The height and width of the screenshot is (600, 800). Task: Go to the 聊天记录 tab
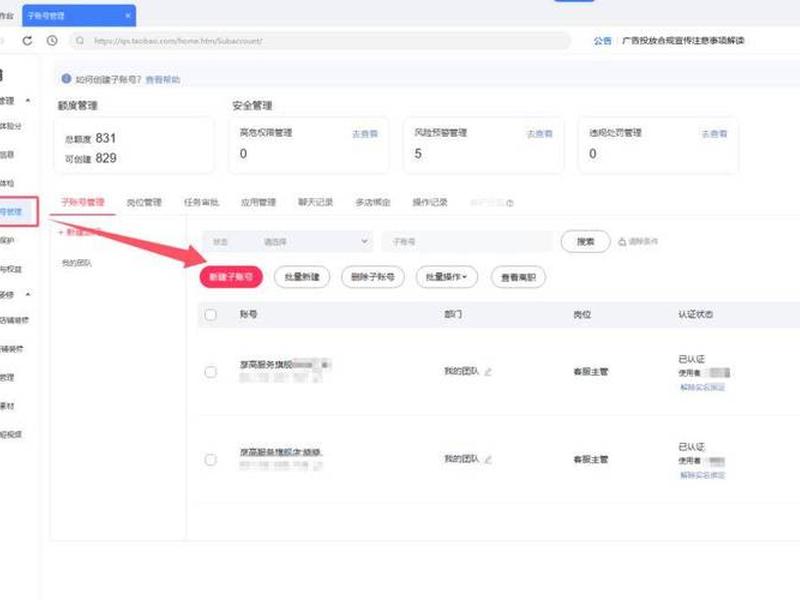tap(315, 203)
